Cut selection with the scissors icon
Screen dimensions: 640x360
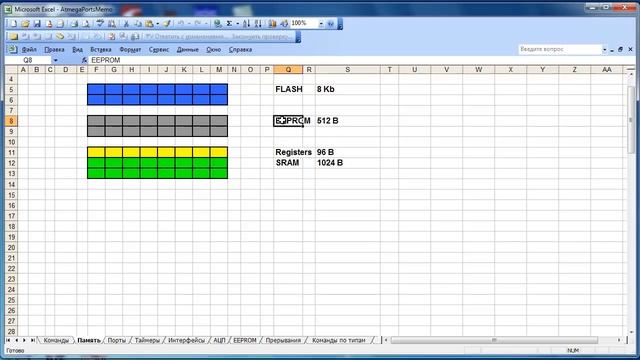coord(126,24)
